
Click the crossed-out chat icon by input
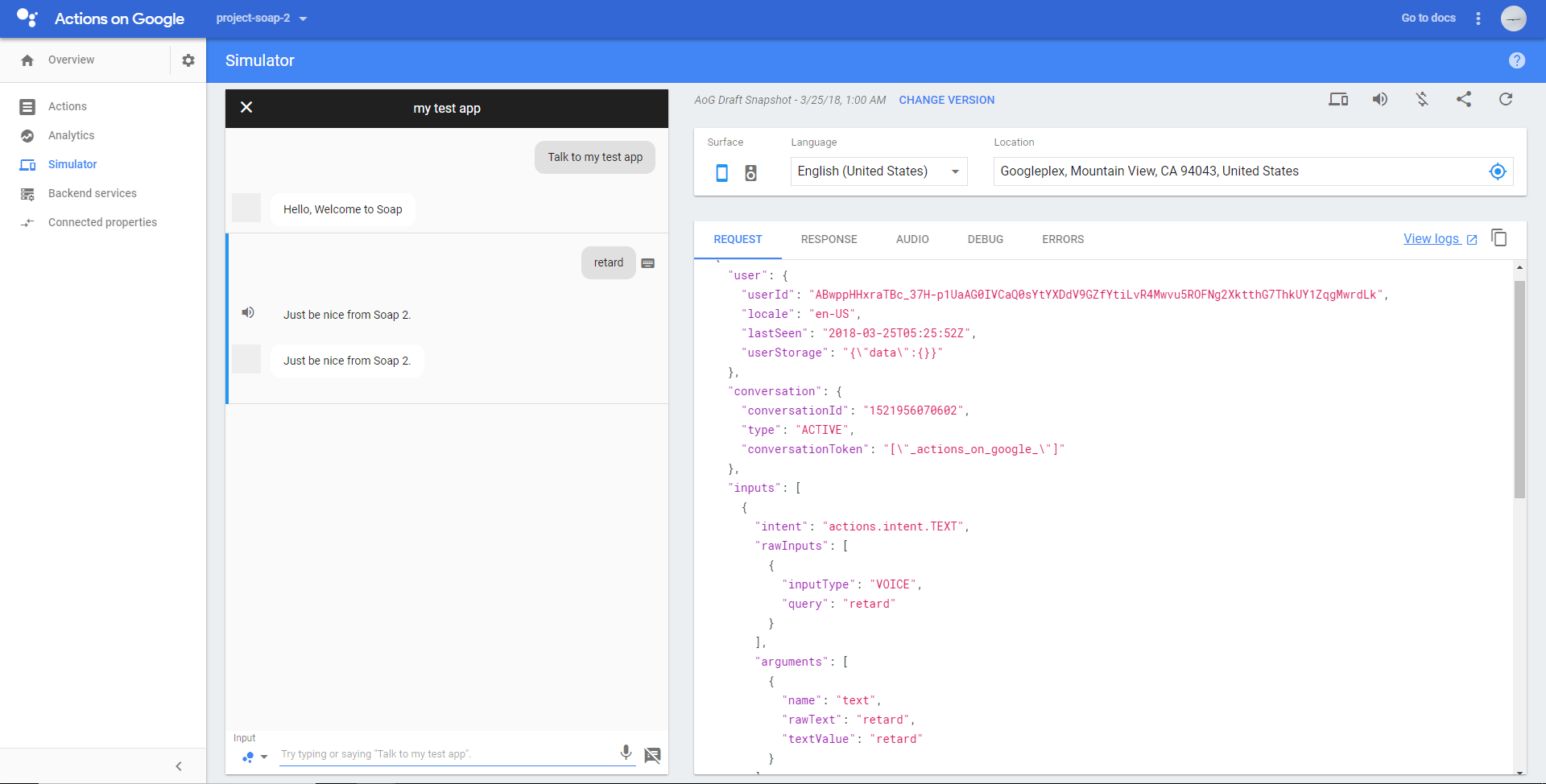pyautogui.click(x=652, y=755)
